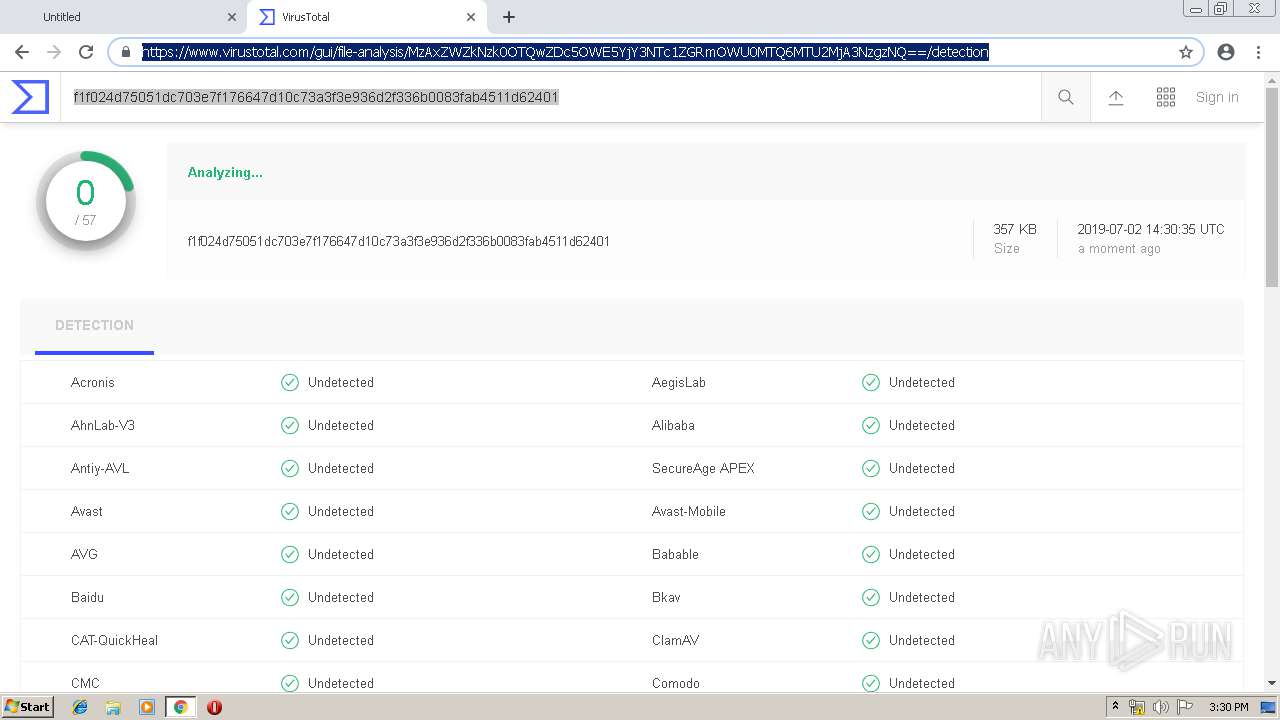This screenshot has width=1280, height=720.
Task: Open the upload file icon
Action: [1116, 97]
